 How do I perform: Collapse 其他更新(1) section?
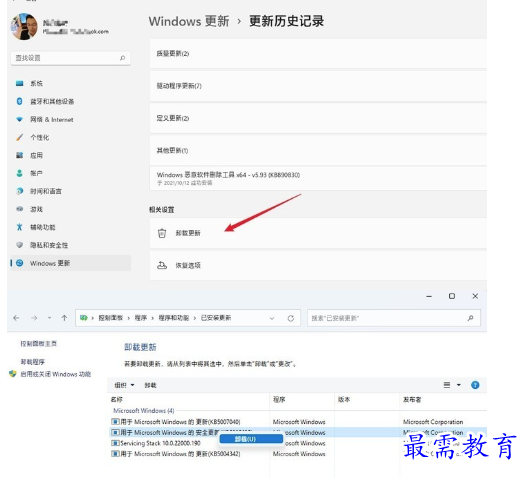(318, 151)
